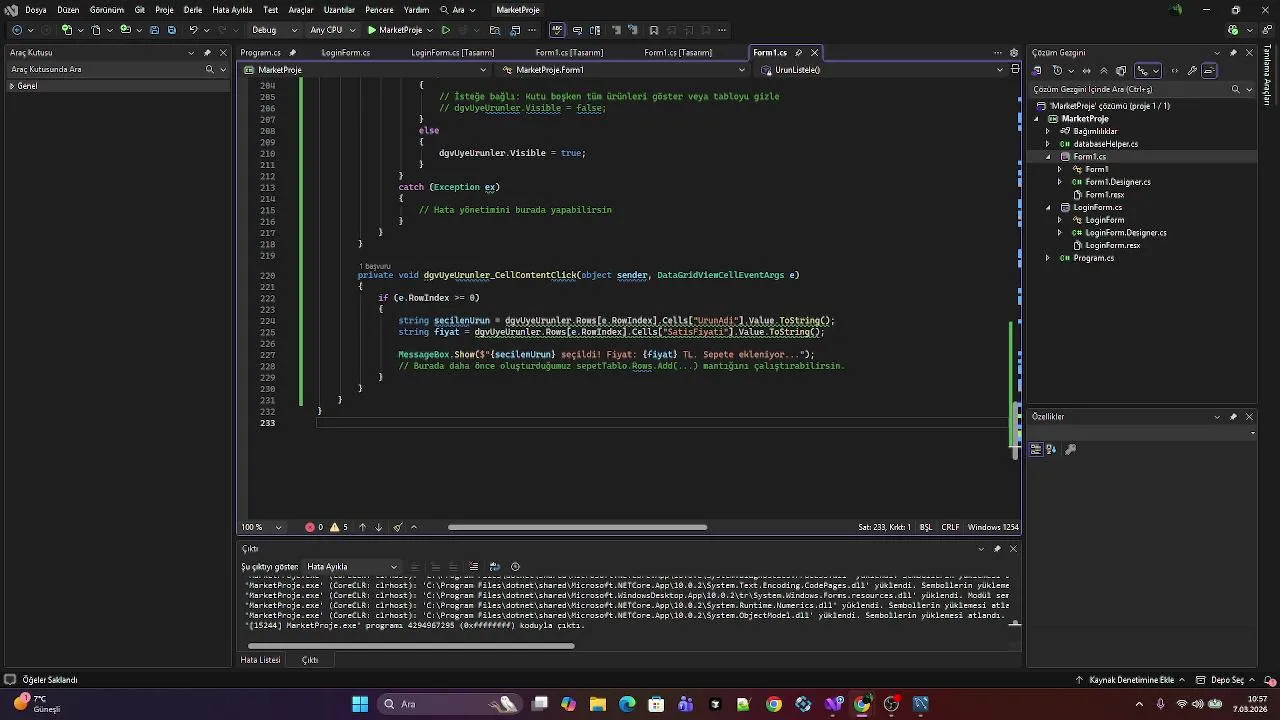
Task: Open the MarketProje.Form1 class navigation dropdown
Action: (x=623, y=70)
